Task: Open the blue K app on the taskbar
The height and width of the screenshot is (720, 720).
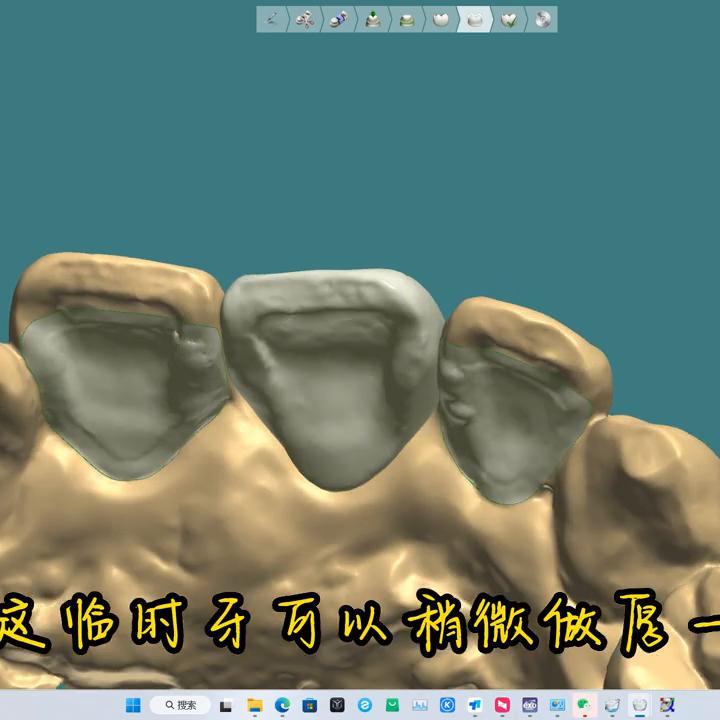Action: 447,704
